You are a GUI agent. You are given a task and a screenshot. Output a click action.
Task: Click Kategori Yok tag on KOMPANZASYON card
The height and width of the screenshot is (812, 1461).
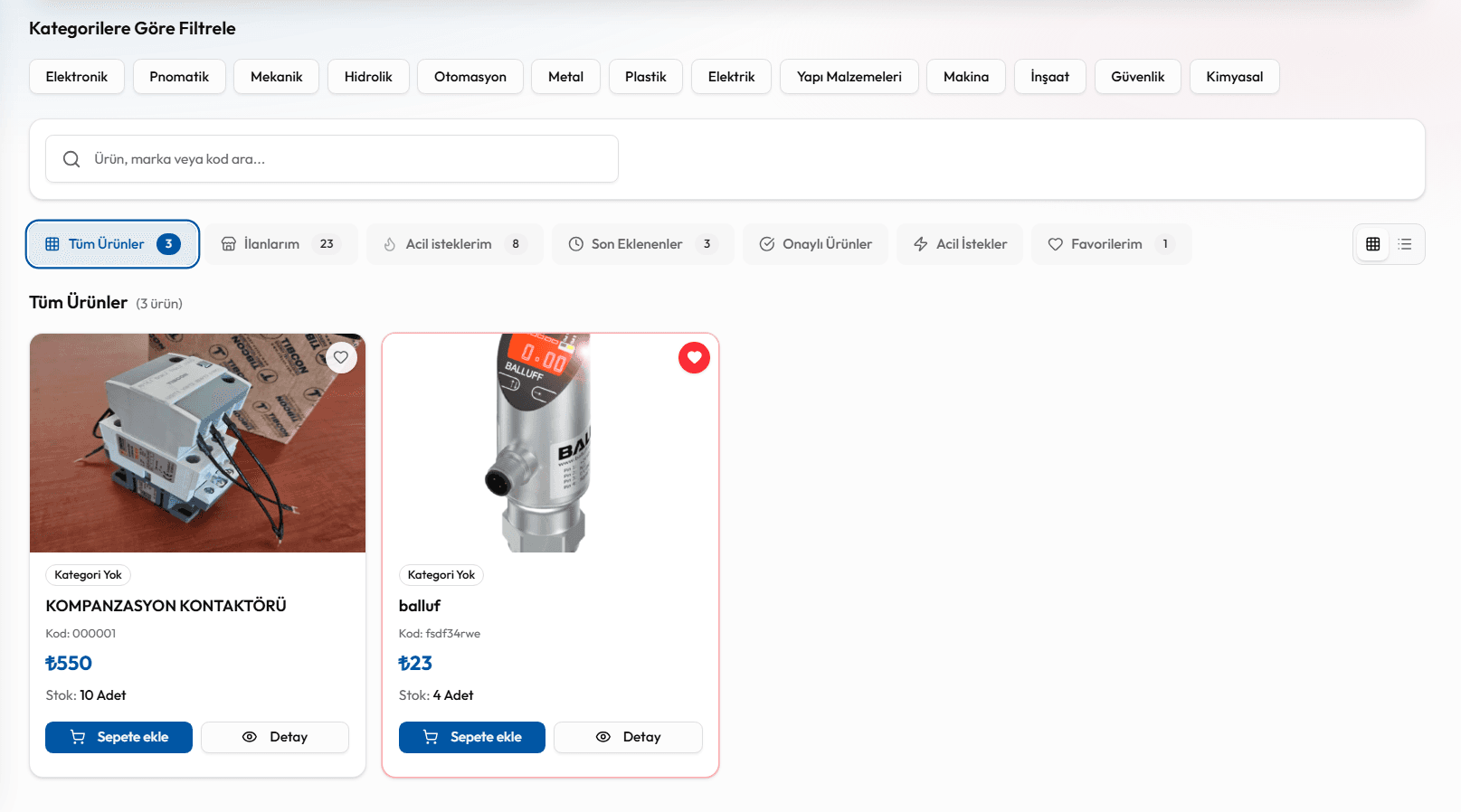(x=88, y=575)
